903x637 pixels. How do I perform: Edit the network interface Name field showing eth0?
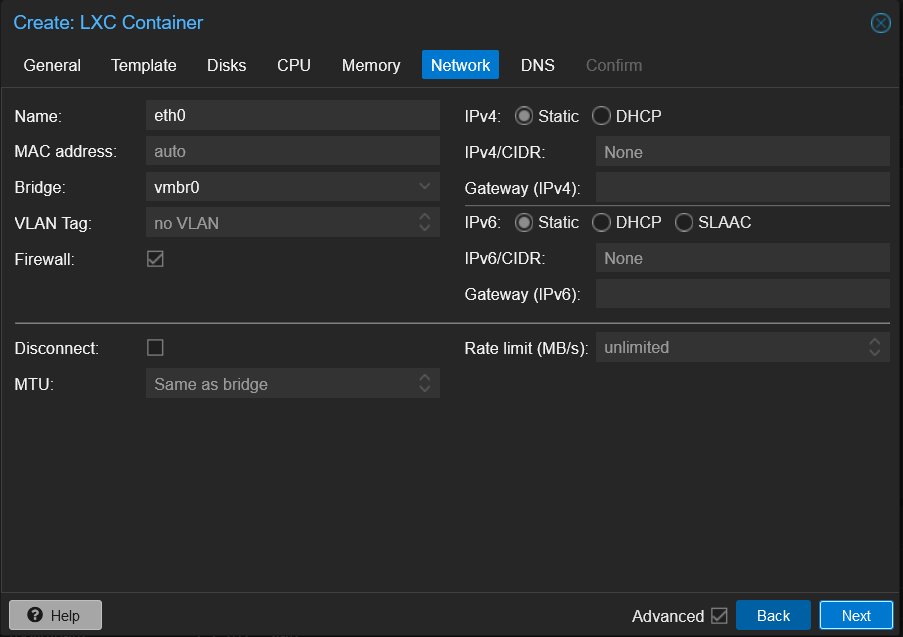(x=292, y=115)
